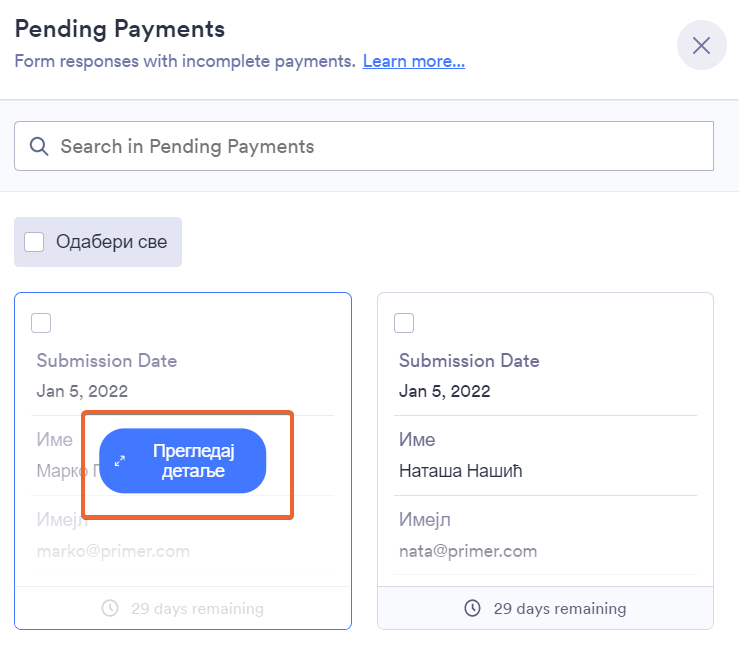Open the Learn more link

[x=413, y=61]
